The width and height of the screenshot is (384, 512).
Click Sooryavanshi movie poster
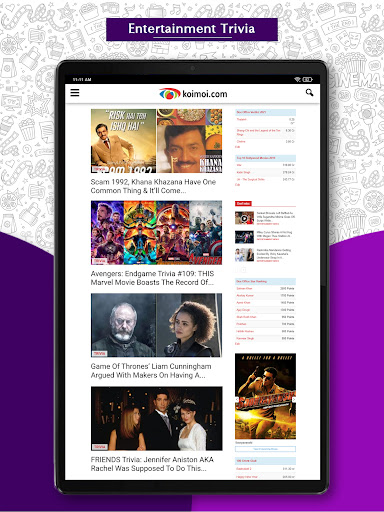(265, 396)
